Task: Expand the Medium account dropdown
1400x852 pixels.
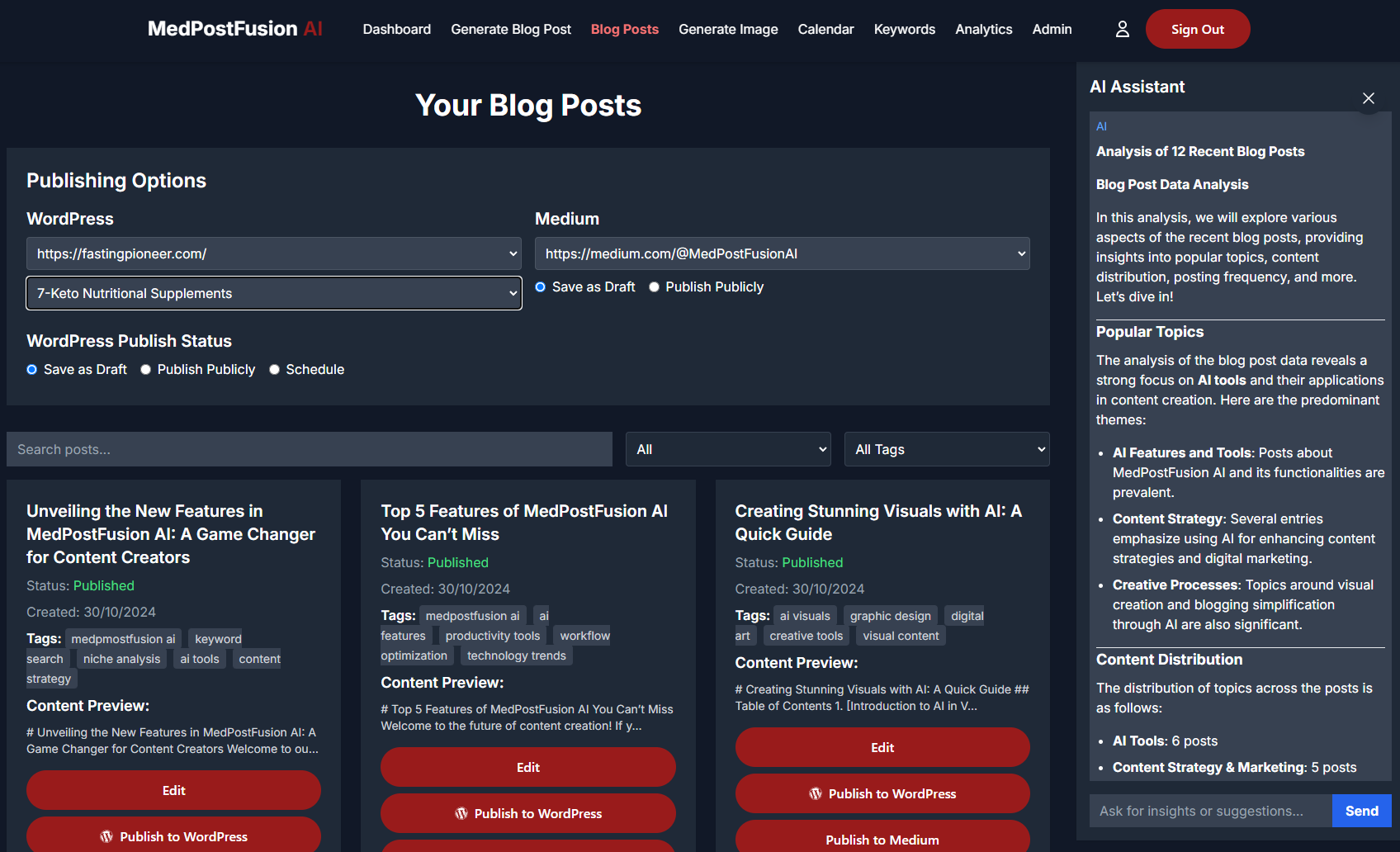Action: coord(783,253)
